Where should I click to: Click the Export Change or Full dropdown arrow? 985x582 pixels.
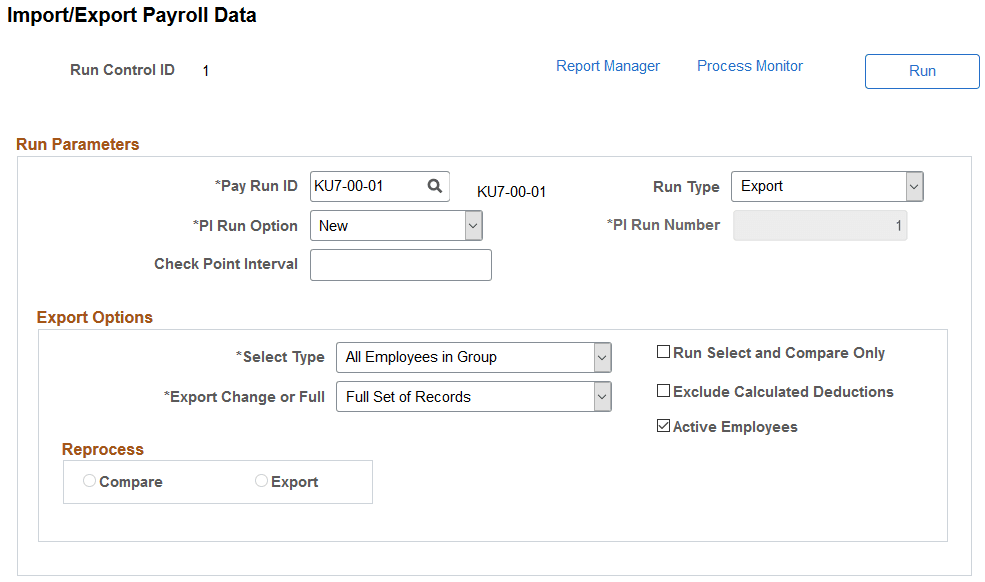pyautogui.click(x=601, y=396)
